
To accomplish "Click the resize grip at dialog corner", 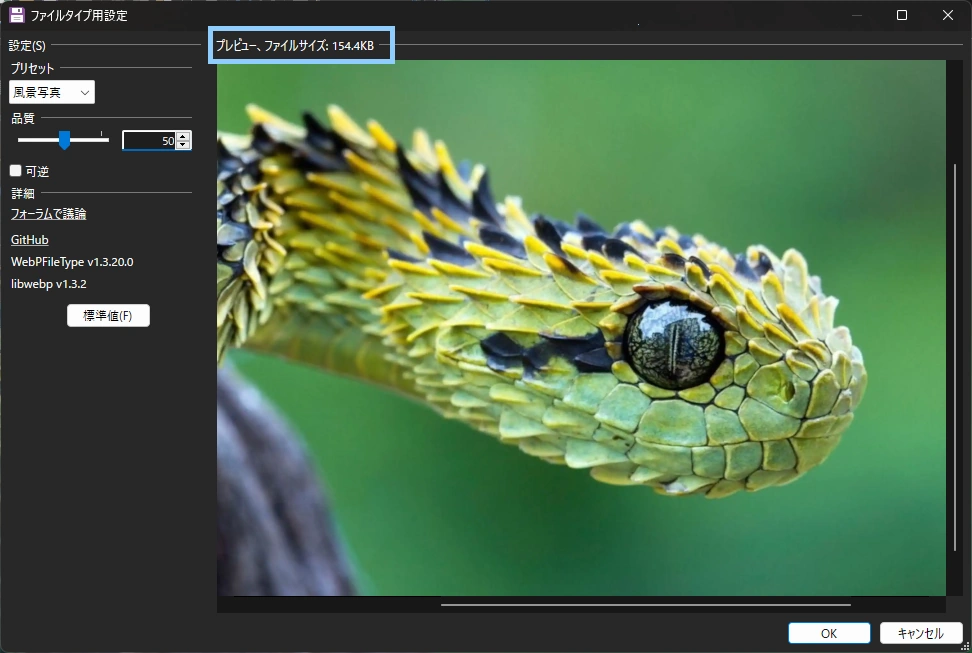I will [965, 646].
